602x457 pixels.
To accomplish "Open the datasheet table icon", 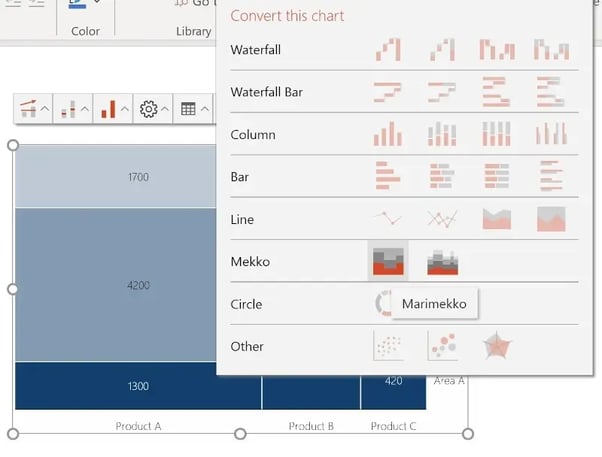I will tap(188, 109).
